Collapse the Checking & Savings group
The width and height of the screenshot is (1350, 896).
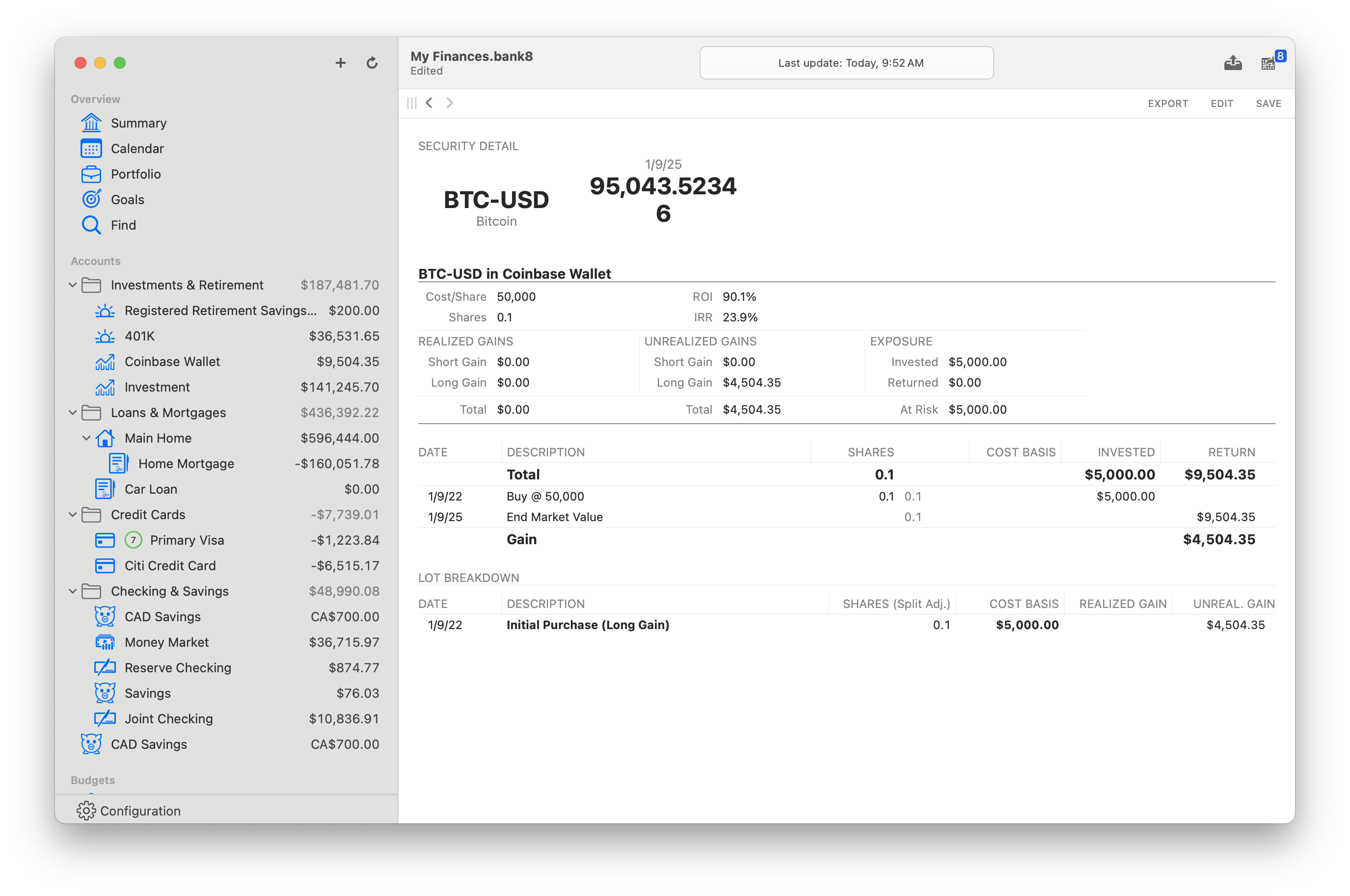73,591
